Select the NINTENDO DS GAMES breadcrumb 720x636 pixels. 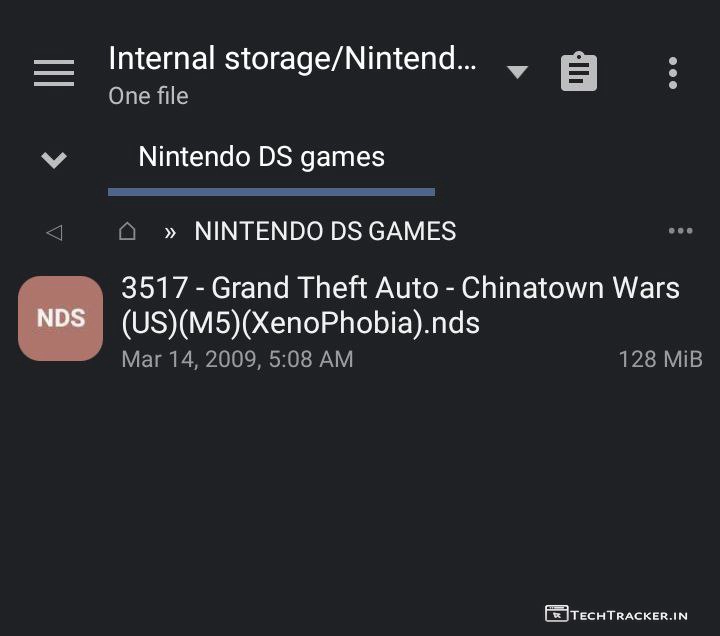(325, 232)
